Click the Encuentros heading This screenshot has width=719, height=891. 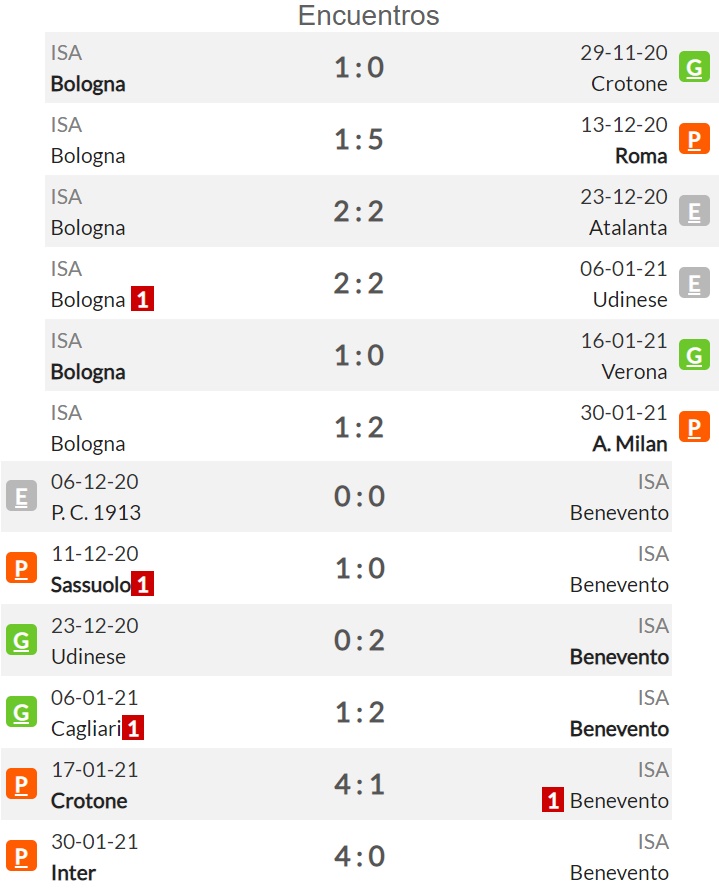(x=369, y=15)
